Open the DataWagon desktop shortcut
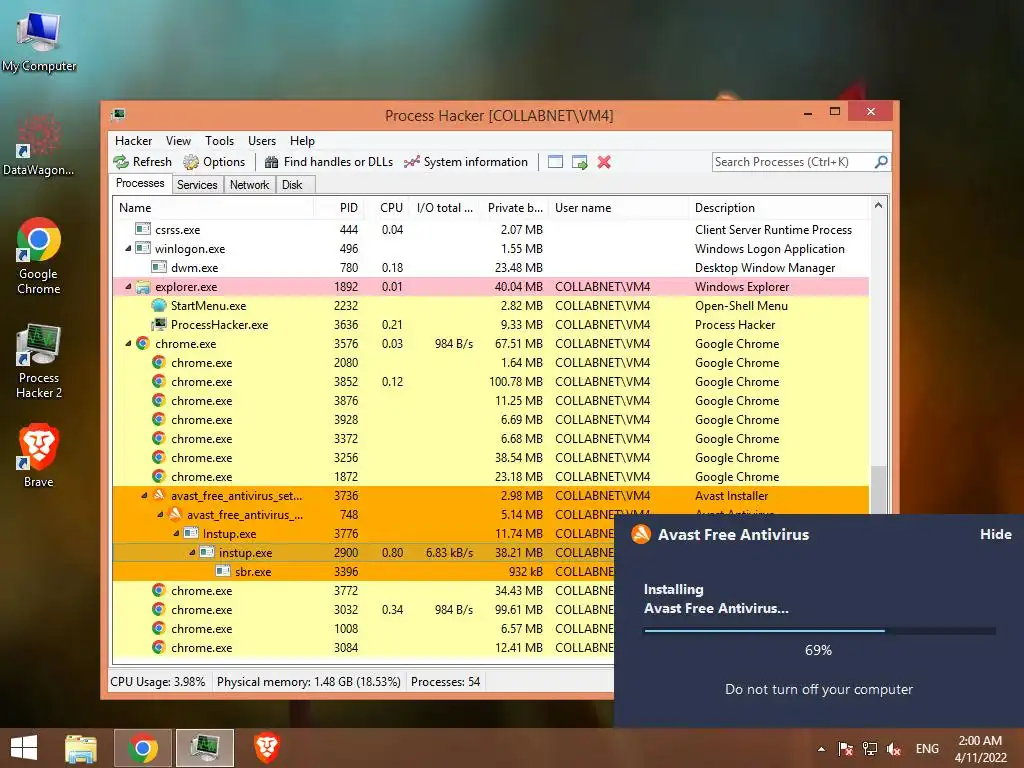 [39, 145]
